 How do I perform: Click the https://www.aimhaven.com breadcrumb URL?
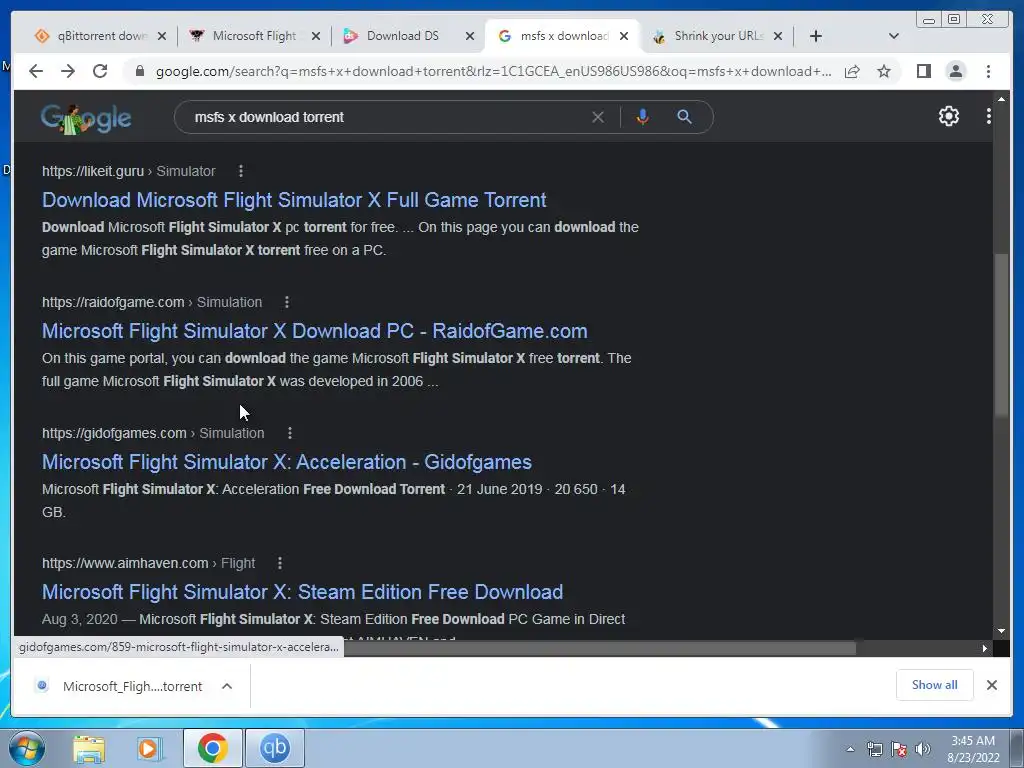coord(125,563)
